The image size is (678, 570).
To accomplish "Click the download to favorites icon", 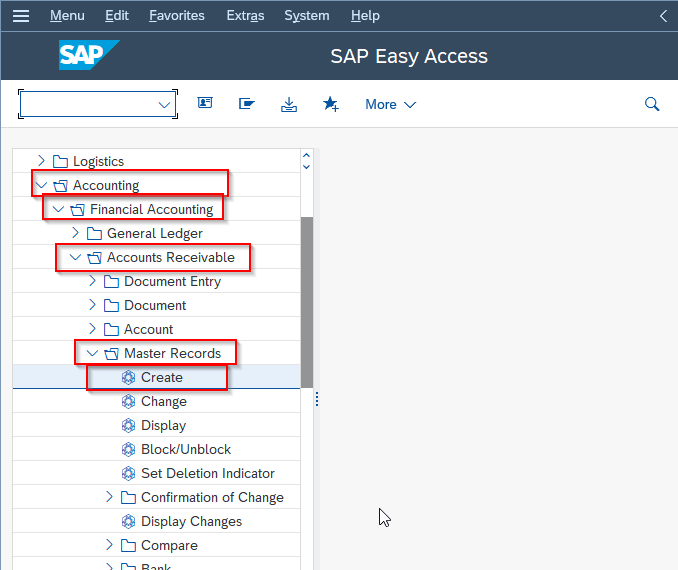I will (x=289, y=104).
